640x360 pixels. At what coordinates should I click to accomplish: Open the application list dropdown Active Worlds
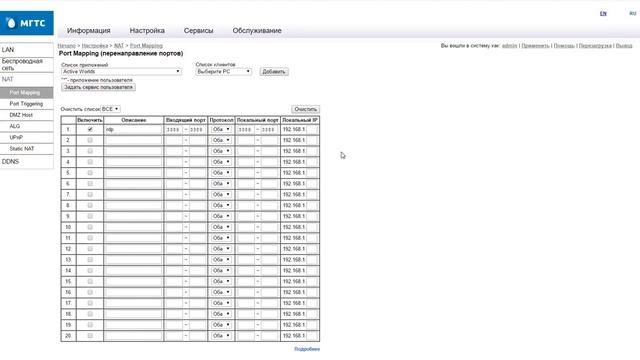[121, 71]
